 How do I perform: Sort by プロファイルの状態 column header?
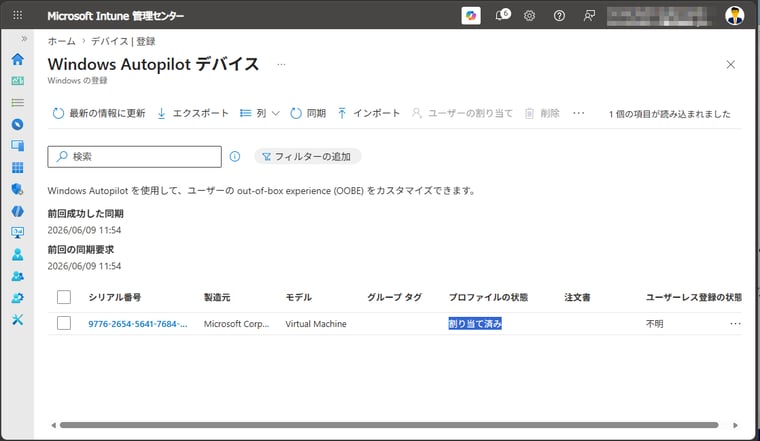click(488, 297)
